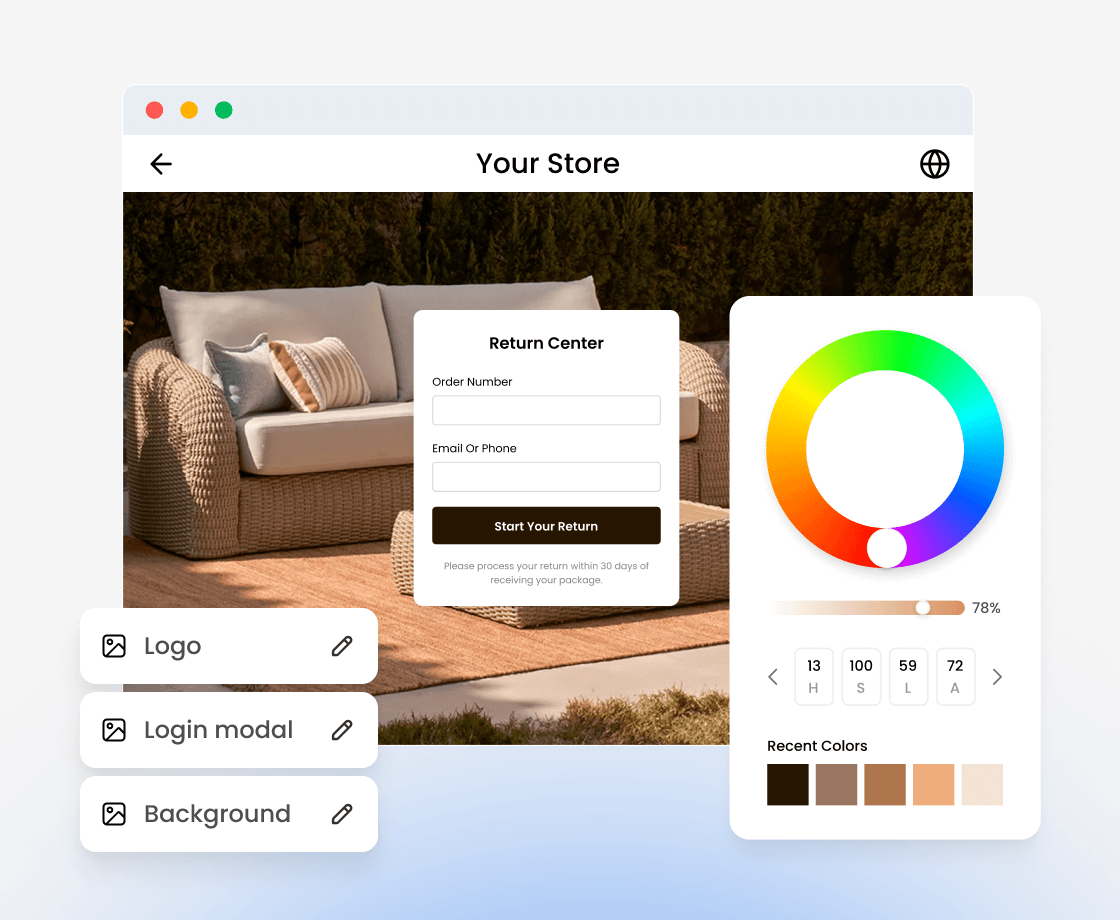Click the back arrow in the store header
1120x920 pixels.
point(160,164)
